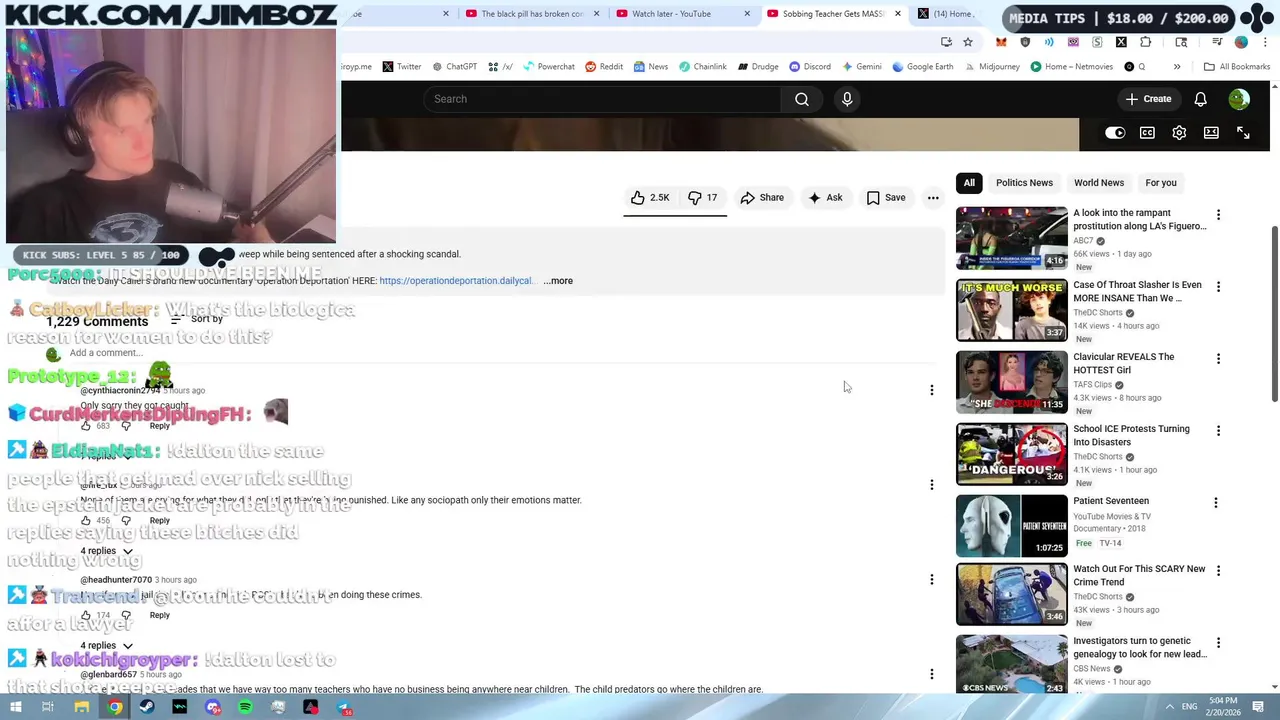
Task: Open browser Extensions puzzle icon
Action: pyautogui.click(x=1146, y=42)
